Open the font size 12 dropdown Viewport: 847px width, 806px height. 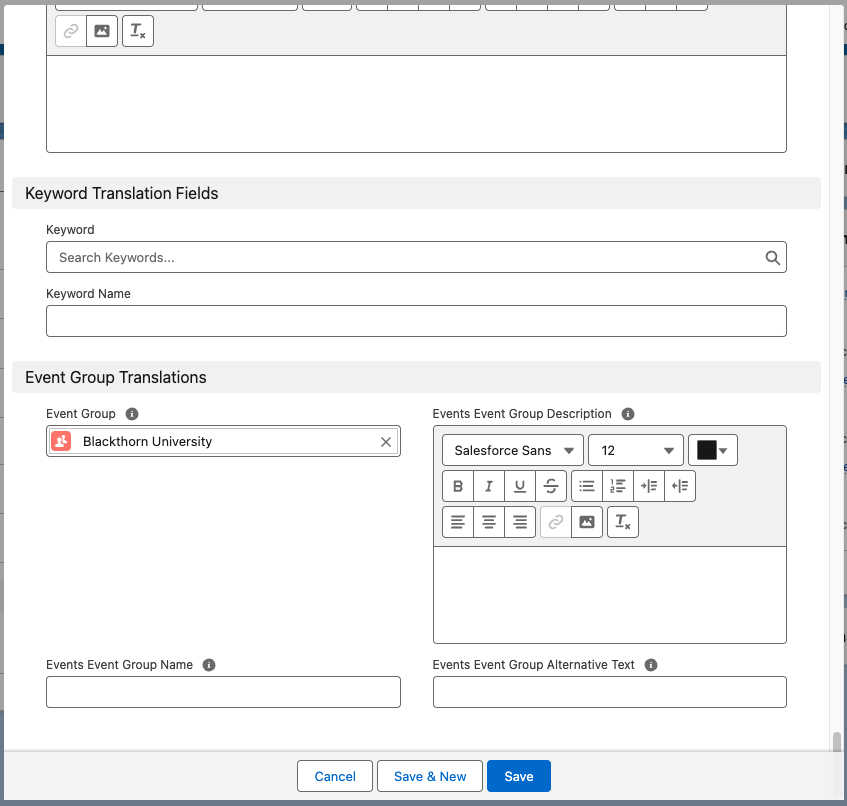(x=636, y=451)
